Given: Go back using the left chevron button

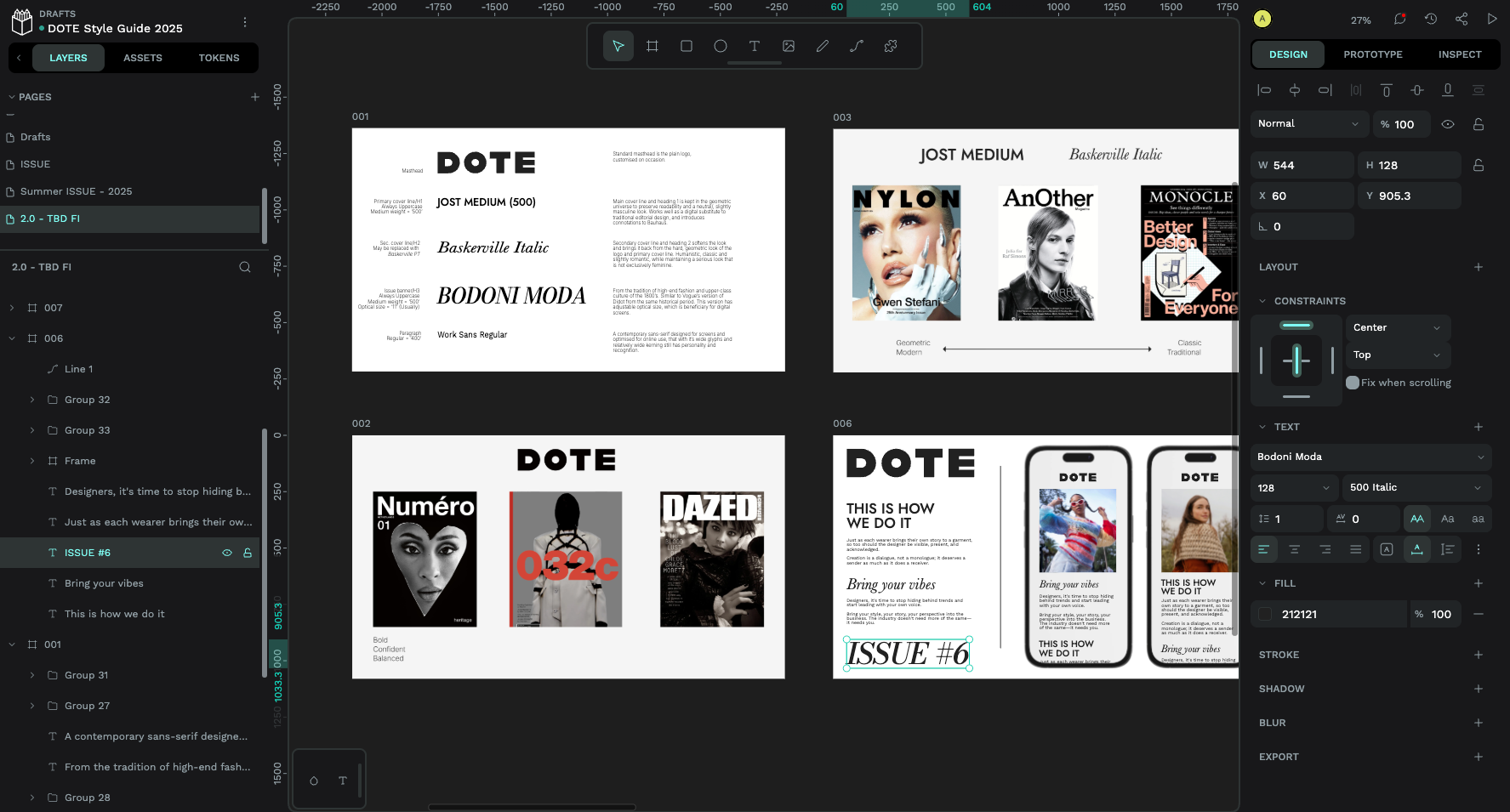Looking at the screenshot, I should tap(19, 58).
